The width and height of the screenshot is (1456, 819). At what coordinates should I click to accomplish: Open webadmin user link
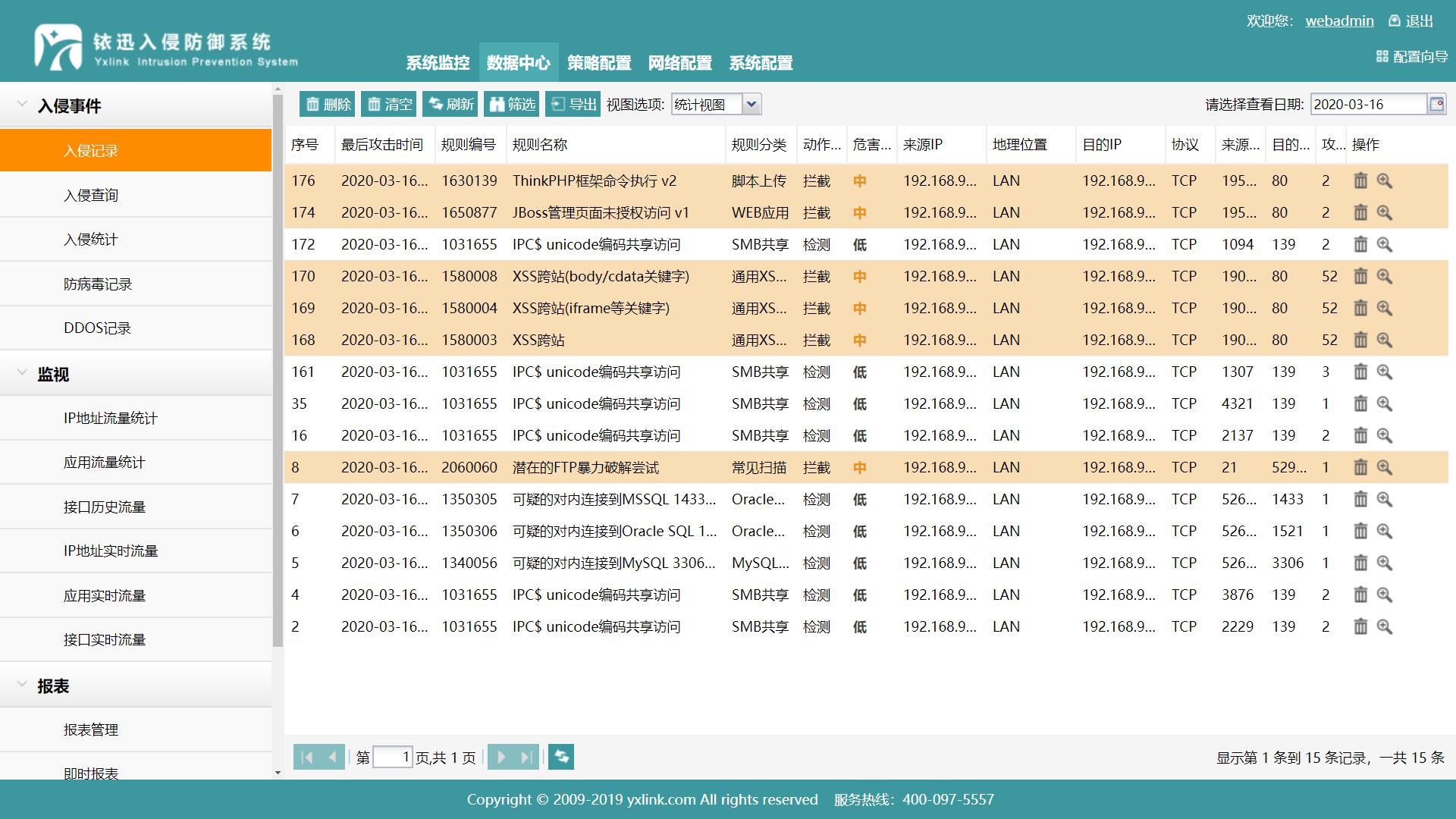[x=1339, y=20]
